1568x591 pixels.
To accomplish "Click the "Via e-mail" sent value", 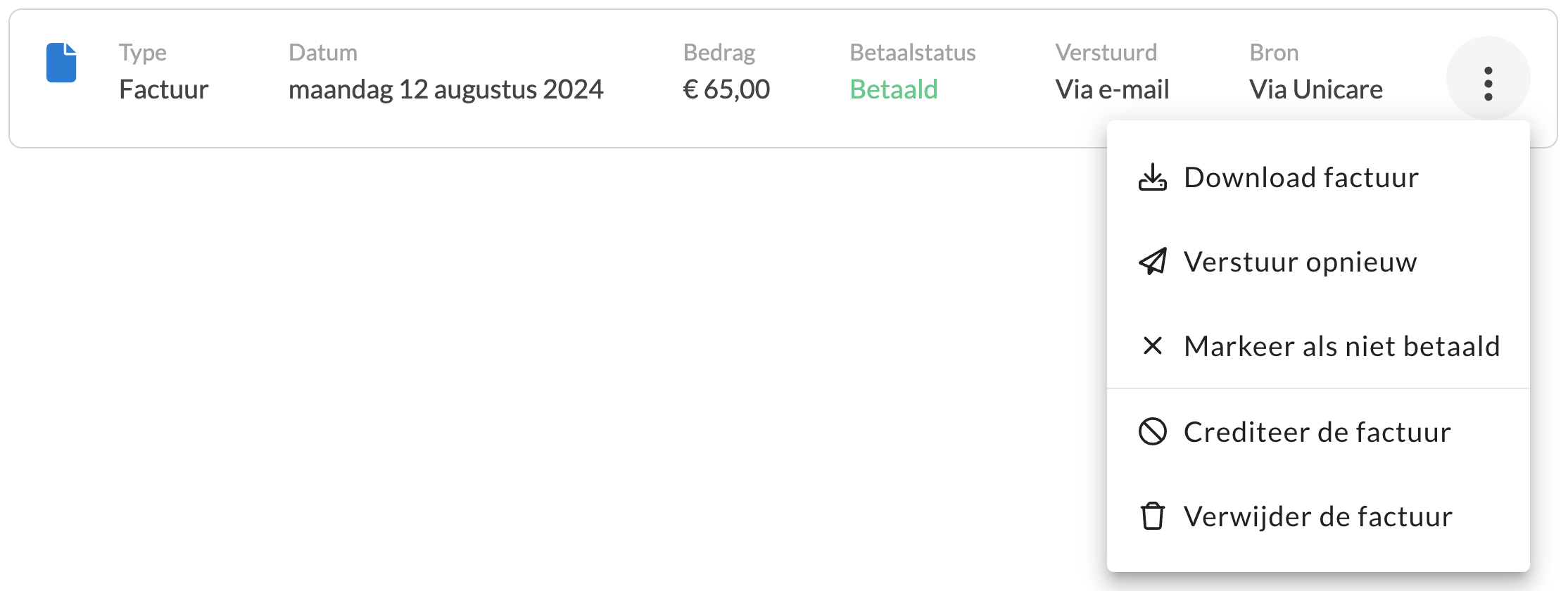I will 1112,89.
